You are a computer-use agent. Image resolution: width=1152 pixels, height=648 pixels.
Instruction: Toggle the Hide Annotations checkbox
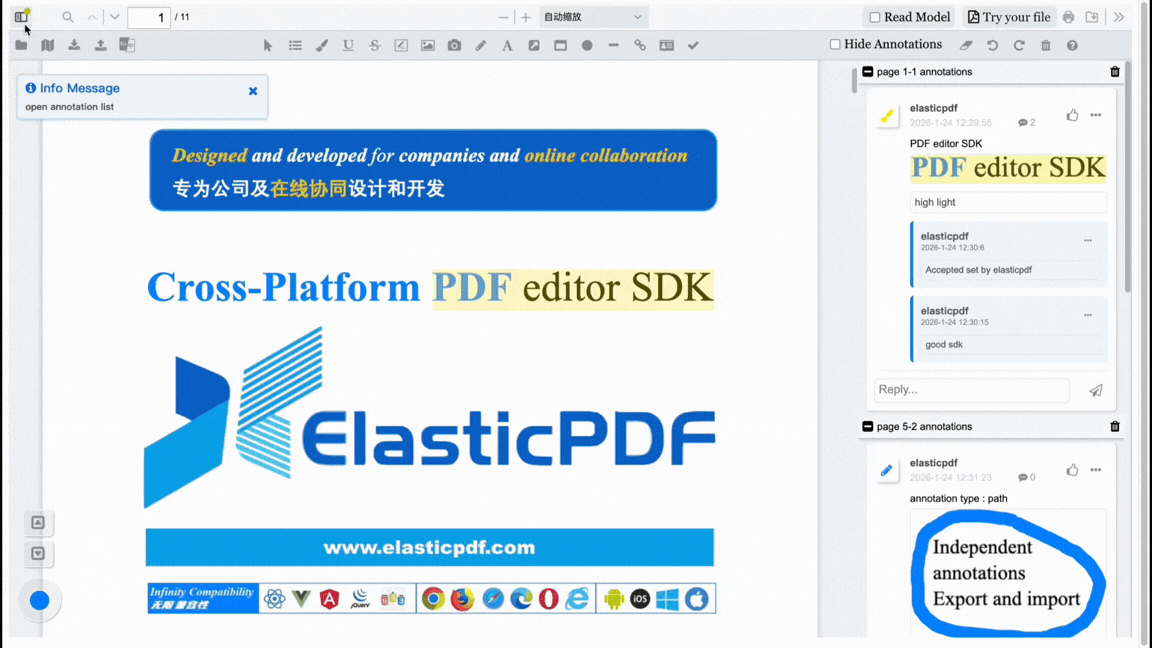click(836, 44)
